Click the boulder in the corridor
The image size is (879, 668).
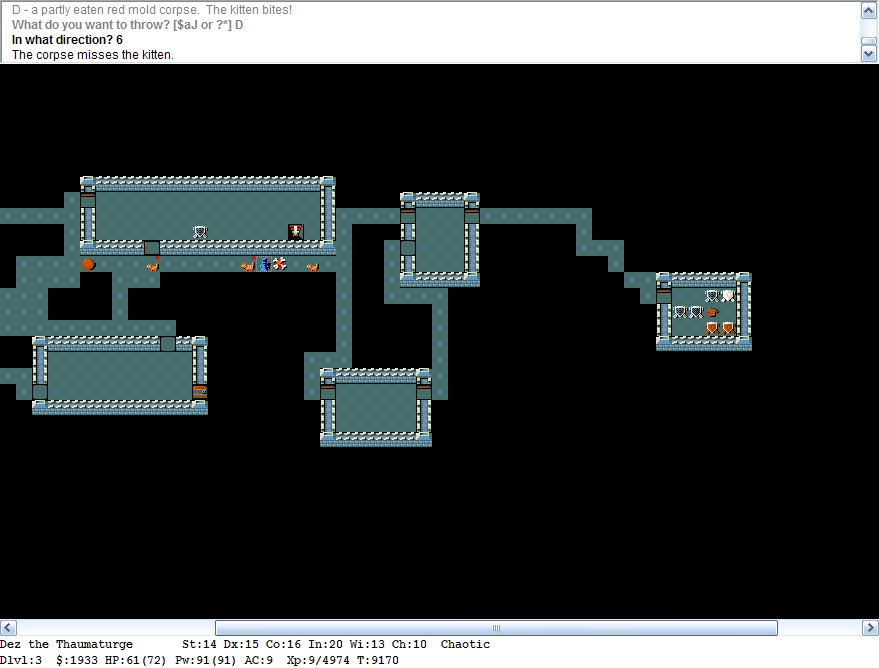click(x=88, y=264)
